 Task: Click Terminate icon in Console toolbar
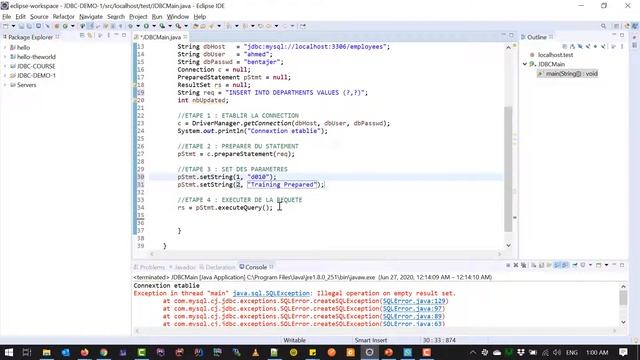click(x=508, y=265)
